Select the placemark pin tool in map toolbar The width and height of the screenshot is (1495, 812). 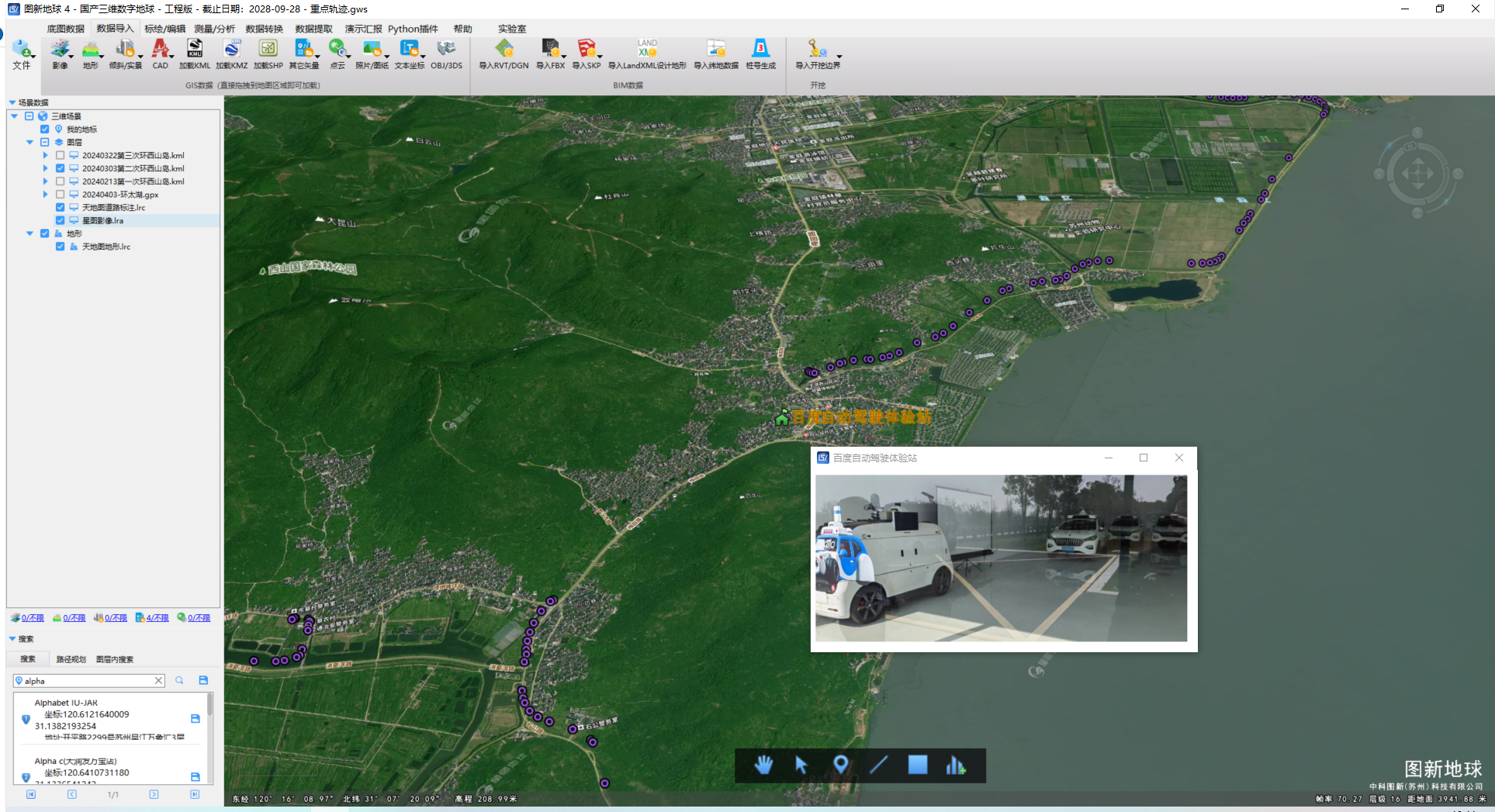click(840, 765)
